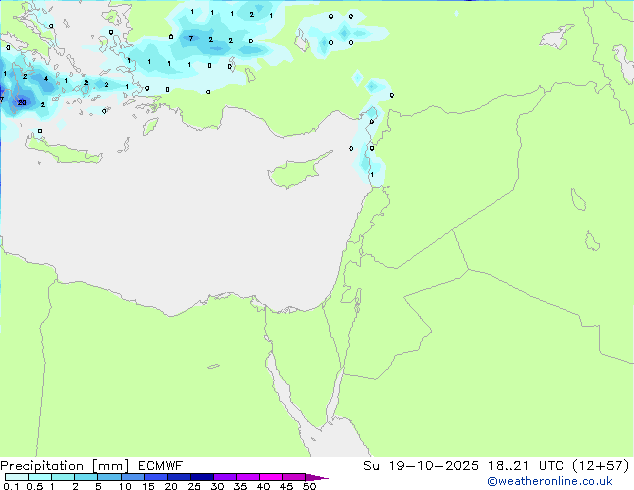The image size is (634, 490).
Task: Pick the 5–10 mm legend color swatch
Action: [110, 477]
